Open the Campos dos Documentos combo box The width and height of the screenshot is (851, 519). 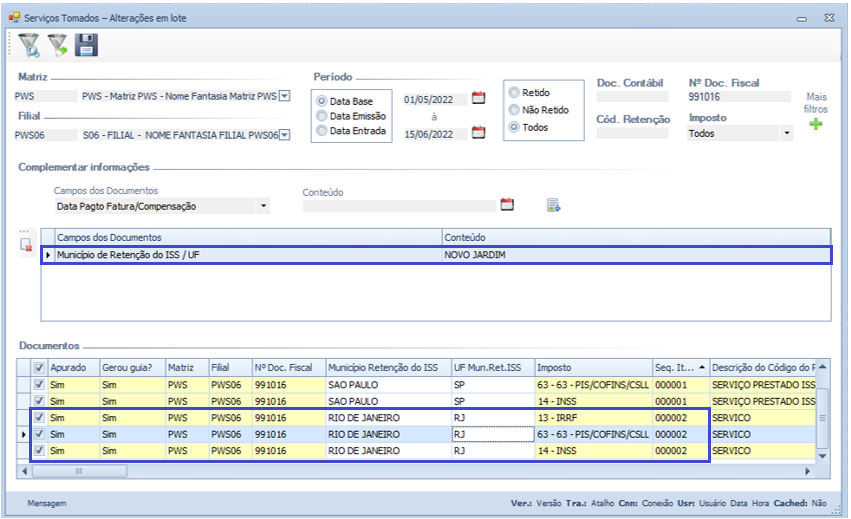click(x=264, y=206)
